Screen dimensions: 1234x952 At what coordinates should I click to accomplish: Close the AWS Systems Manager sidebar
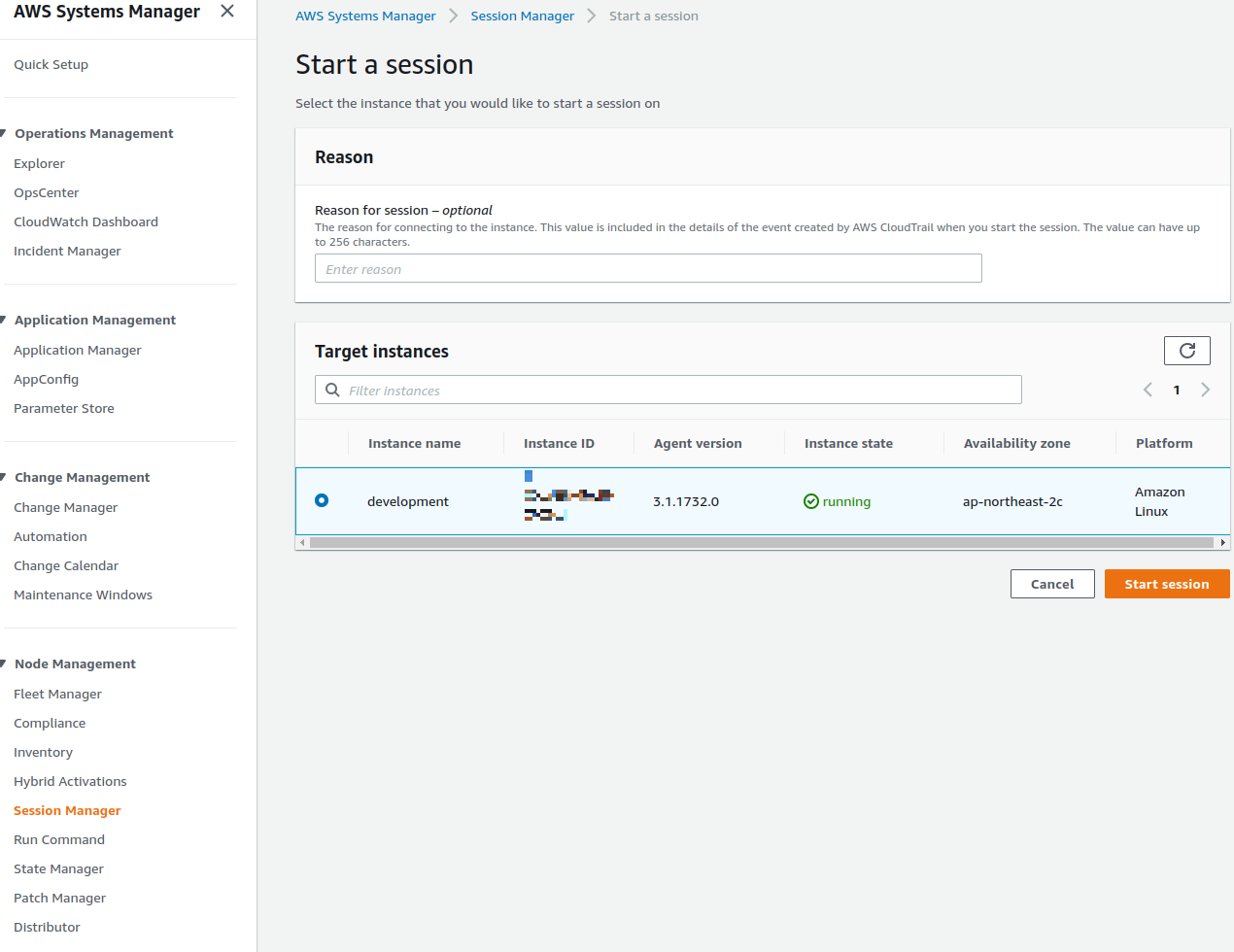click(x=226, y=12)
